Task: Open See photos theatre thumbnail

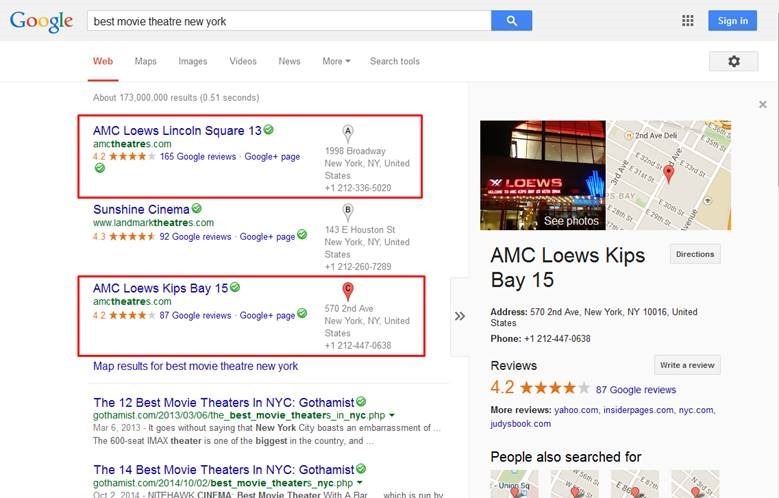Action: click(543, 176)
